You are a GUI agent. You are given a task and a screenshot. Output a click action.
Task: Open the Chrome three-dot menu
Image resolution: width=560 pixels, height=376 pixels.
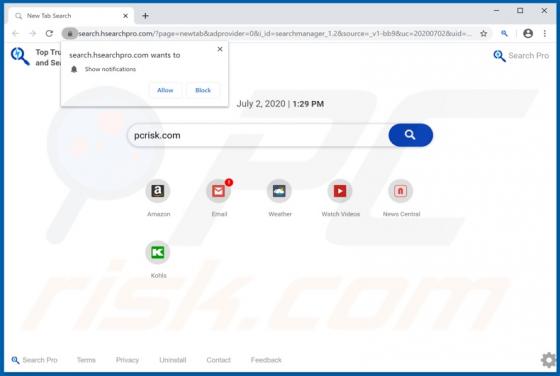(x=545, y=34)
